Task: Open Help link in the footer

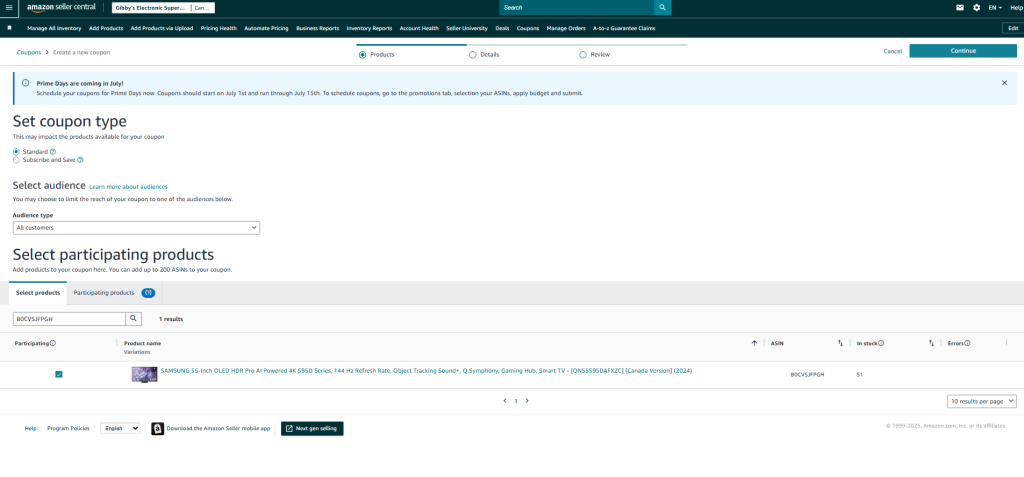Action: pyautogui.click(x=31, y=429)
